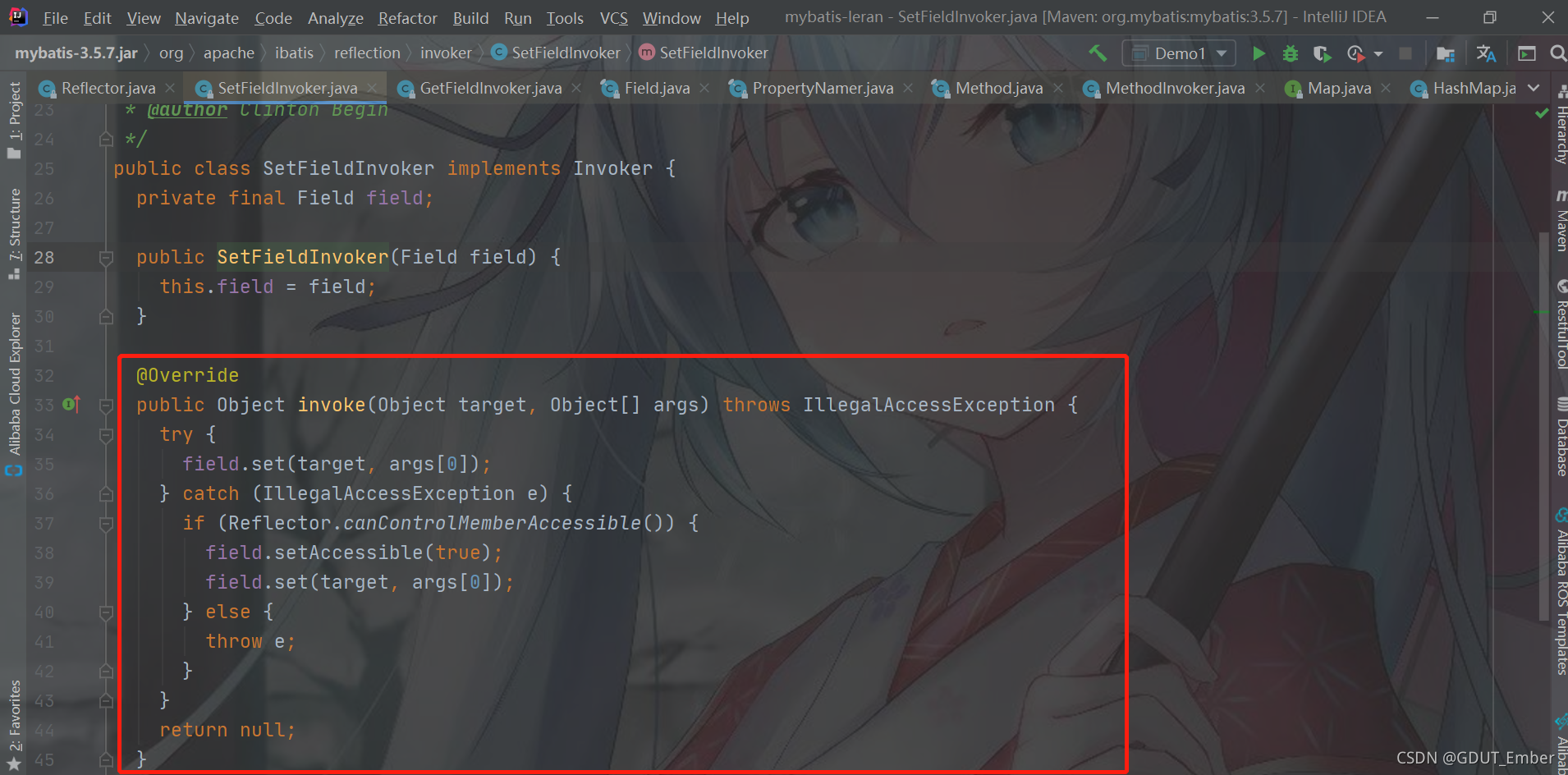This screenshot has height=775, width=1568.
Task: Open Project Structure icon
Action: 1446,53
